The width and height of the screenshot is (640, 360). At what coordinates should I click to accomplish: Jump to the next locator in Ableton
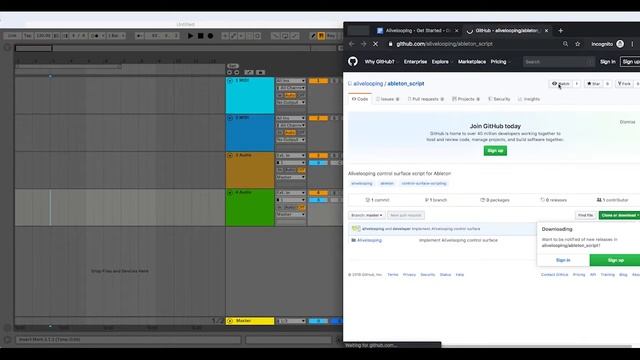coord(237,72)
